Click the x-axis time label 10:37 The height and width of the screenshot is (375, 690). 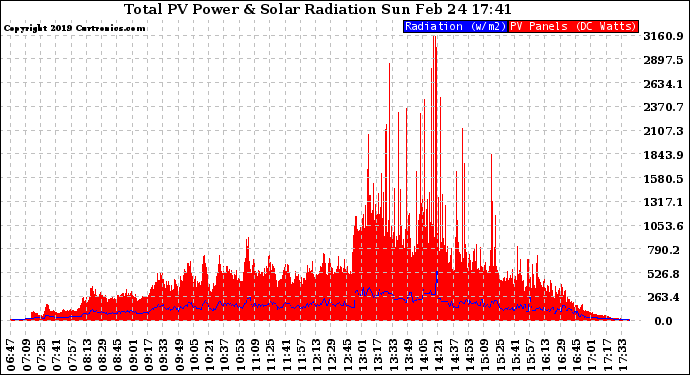coord(224,355)
